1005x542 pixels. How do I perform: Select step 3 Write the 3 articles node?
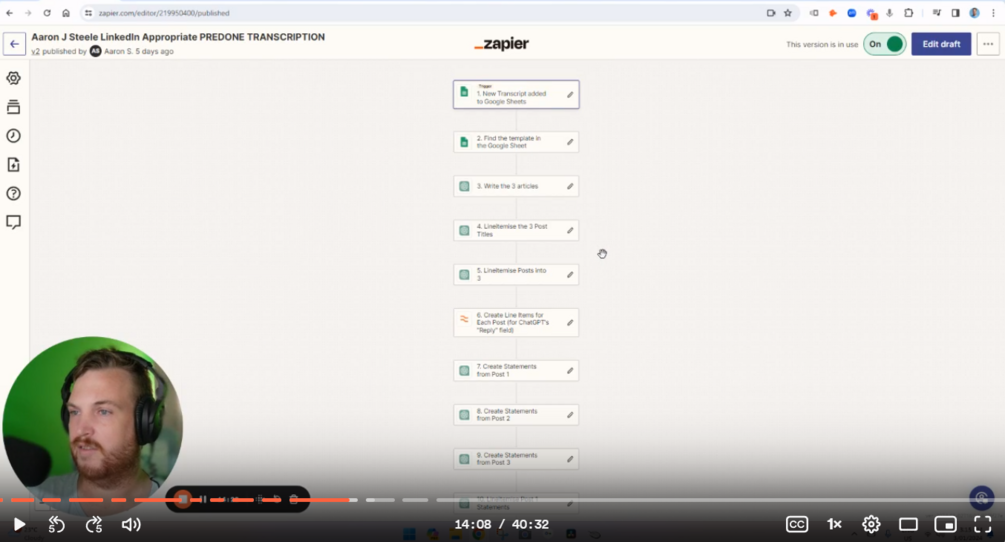click(516, 186)
